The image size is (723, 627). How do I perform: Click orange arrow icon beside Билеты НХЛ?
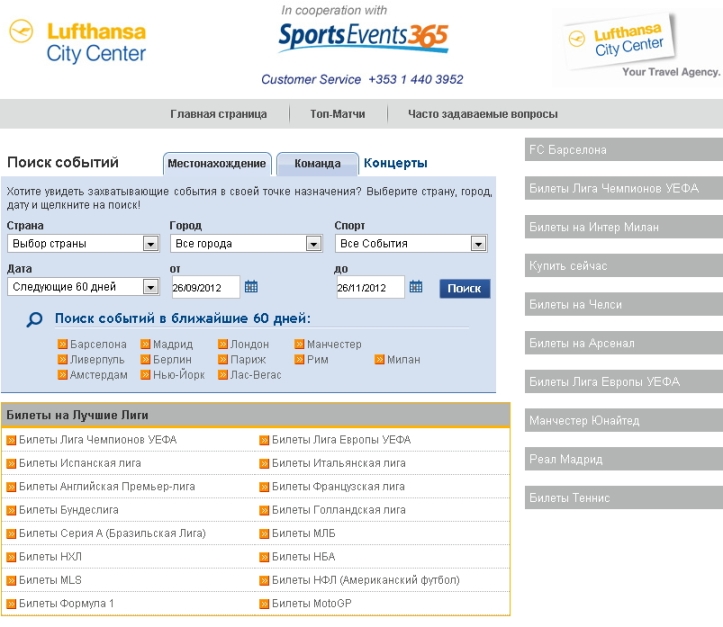click(11, 557)
